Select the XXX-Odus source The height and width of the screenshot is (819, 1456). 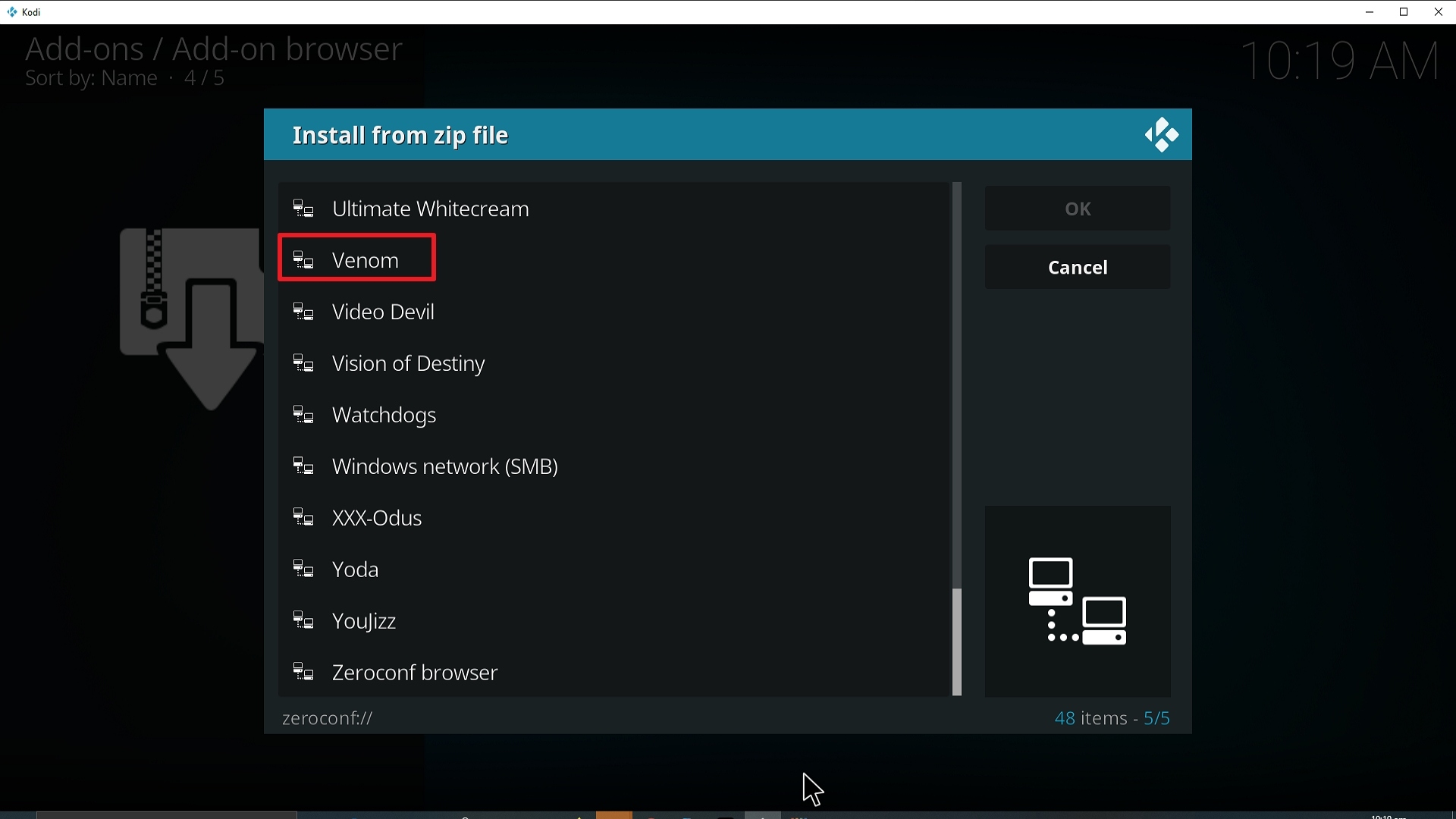click(613, 519)
